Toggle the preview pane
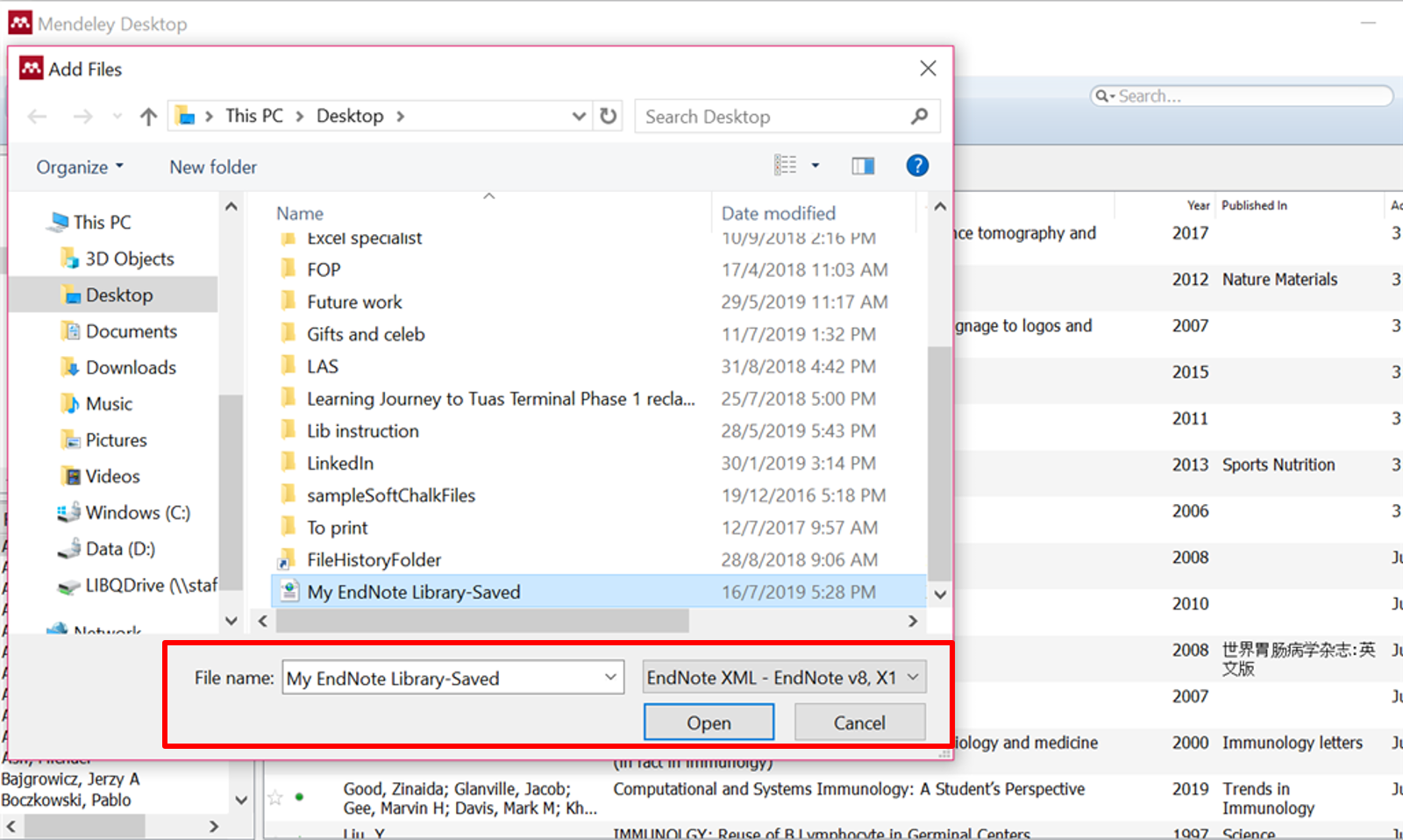The image size is (1403, 840). [863, 166]
